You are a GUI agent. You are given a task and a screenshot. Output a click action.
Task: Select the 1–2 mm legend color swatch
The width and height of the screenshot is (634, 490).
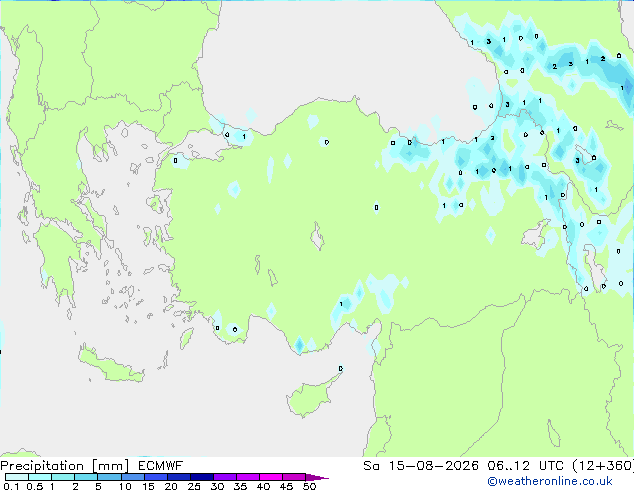point(63,477)
